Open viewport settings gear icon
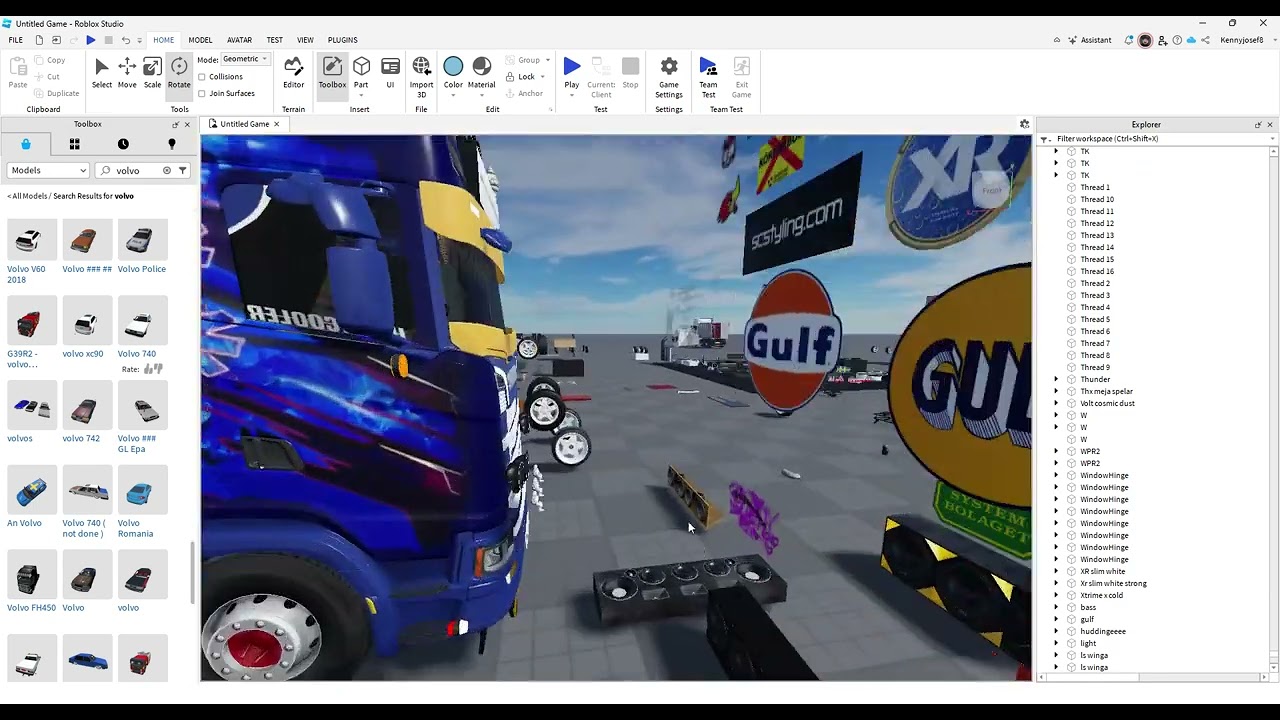The width and height of the screenshot is (1280, 720). click(1024, 124)
